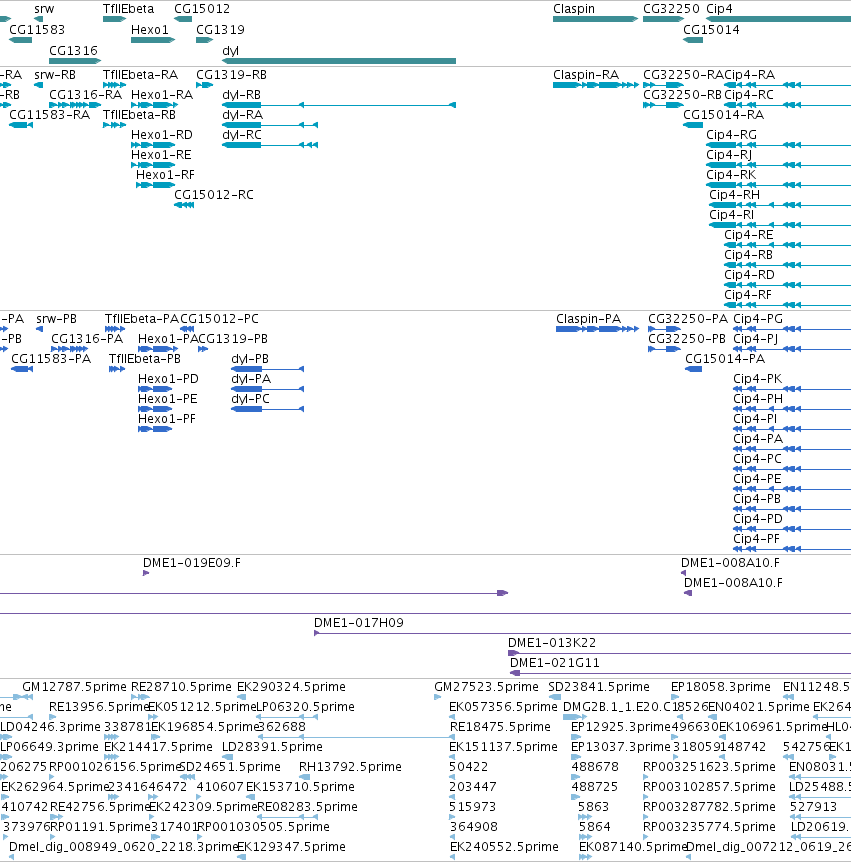Select transcript Cip4-RJ
This screenshot has height=862, width=851.
pyautogui.click(x=729, y=155)
